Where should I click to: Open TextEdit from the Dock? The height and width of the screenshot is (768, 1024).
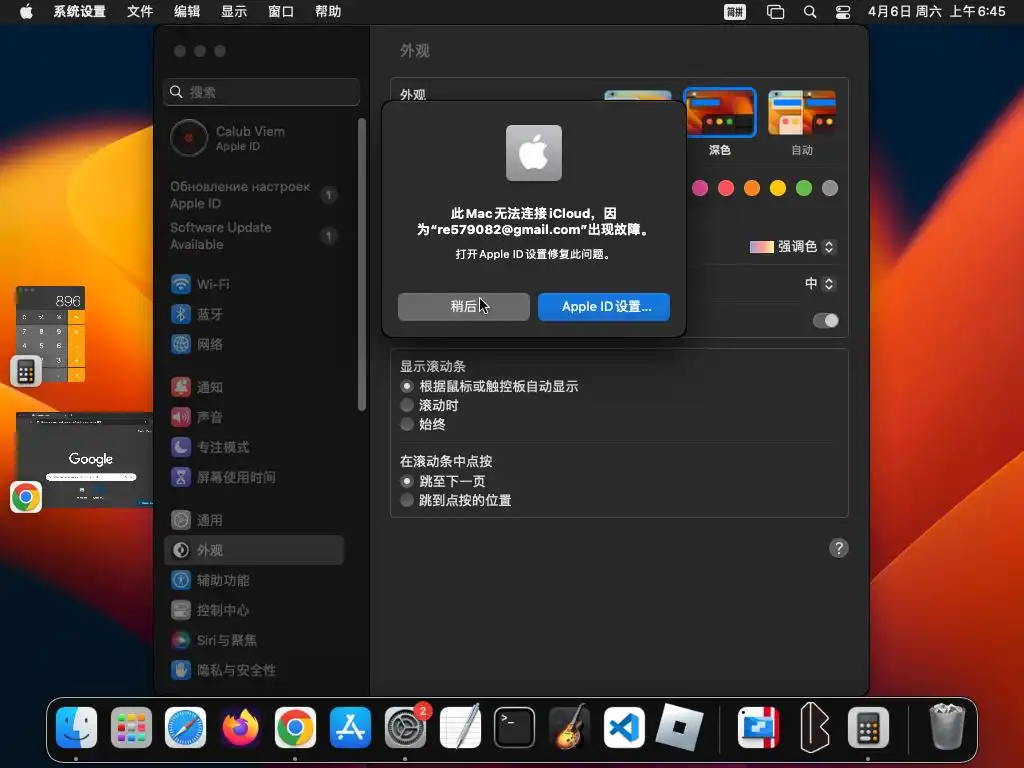[x=460, y=726]
